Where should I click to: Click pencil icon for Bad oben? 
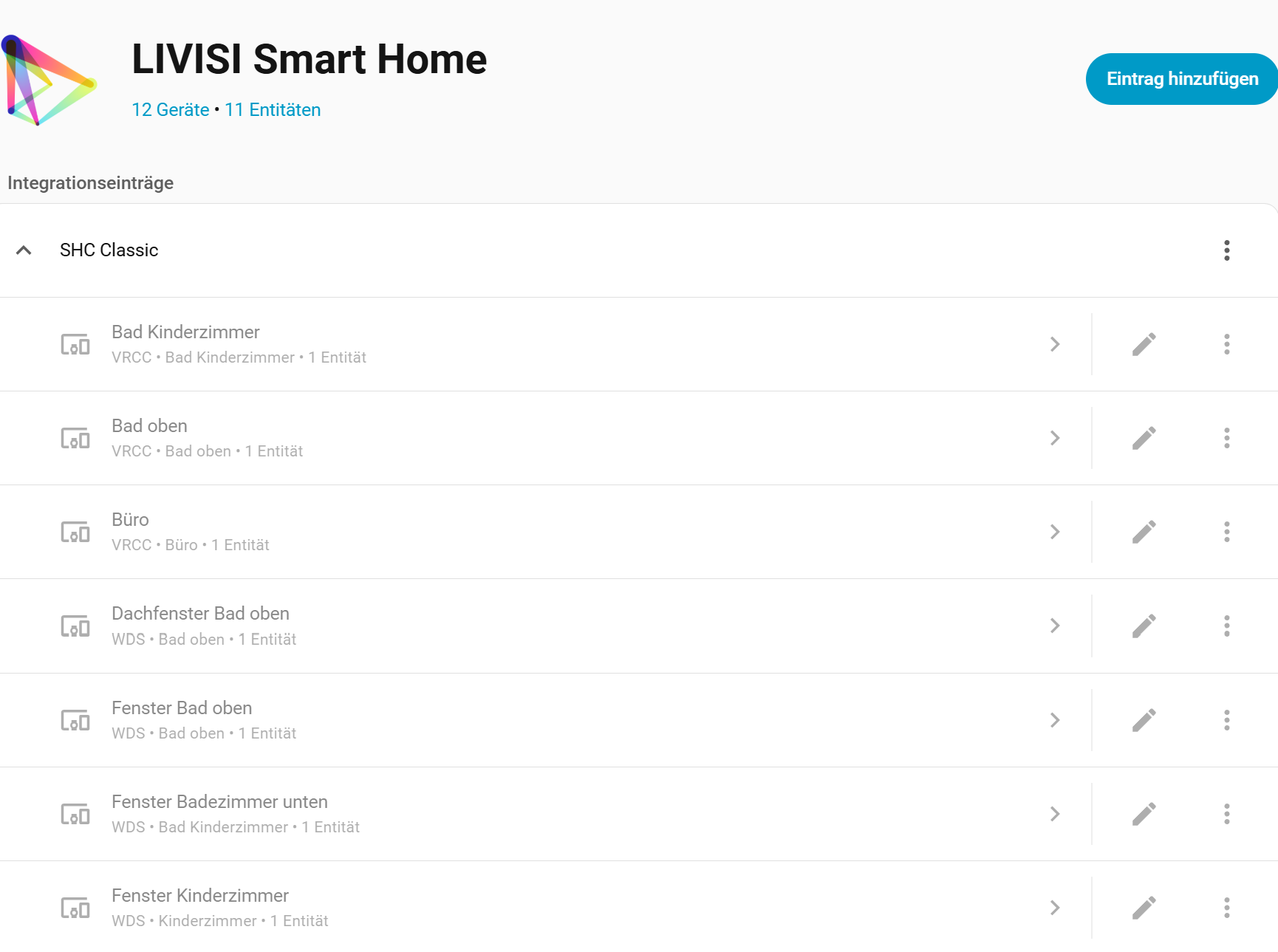[1144, 438]
